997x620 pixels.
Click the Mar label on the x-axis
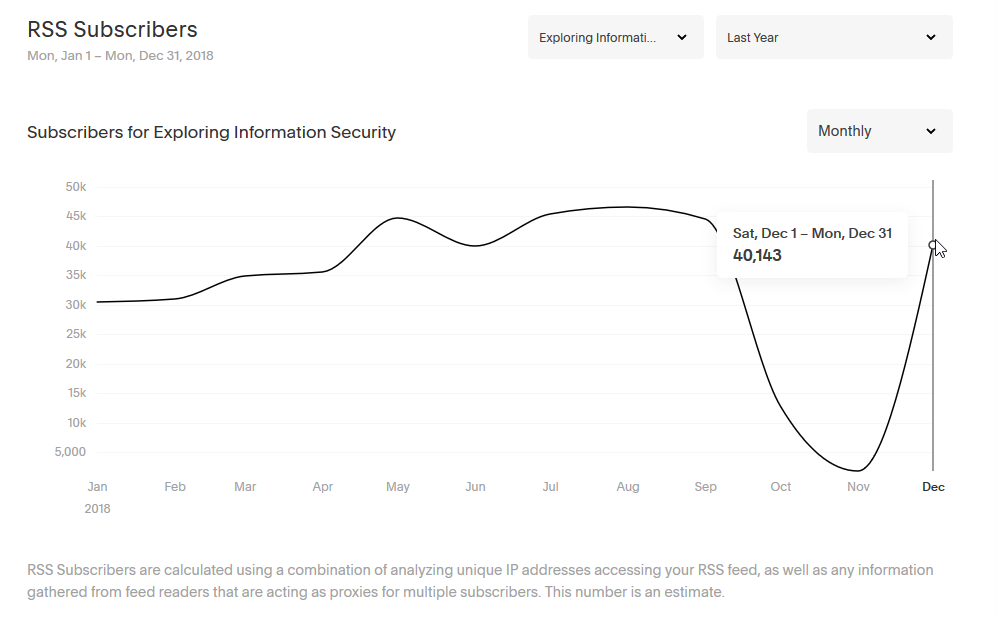[245, 486]
